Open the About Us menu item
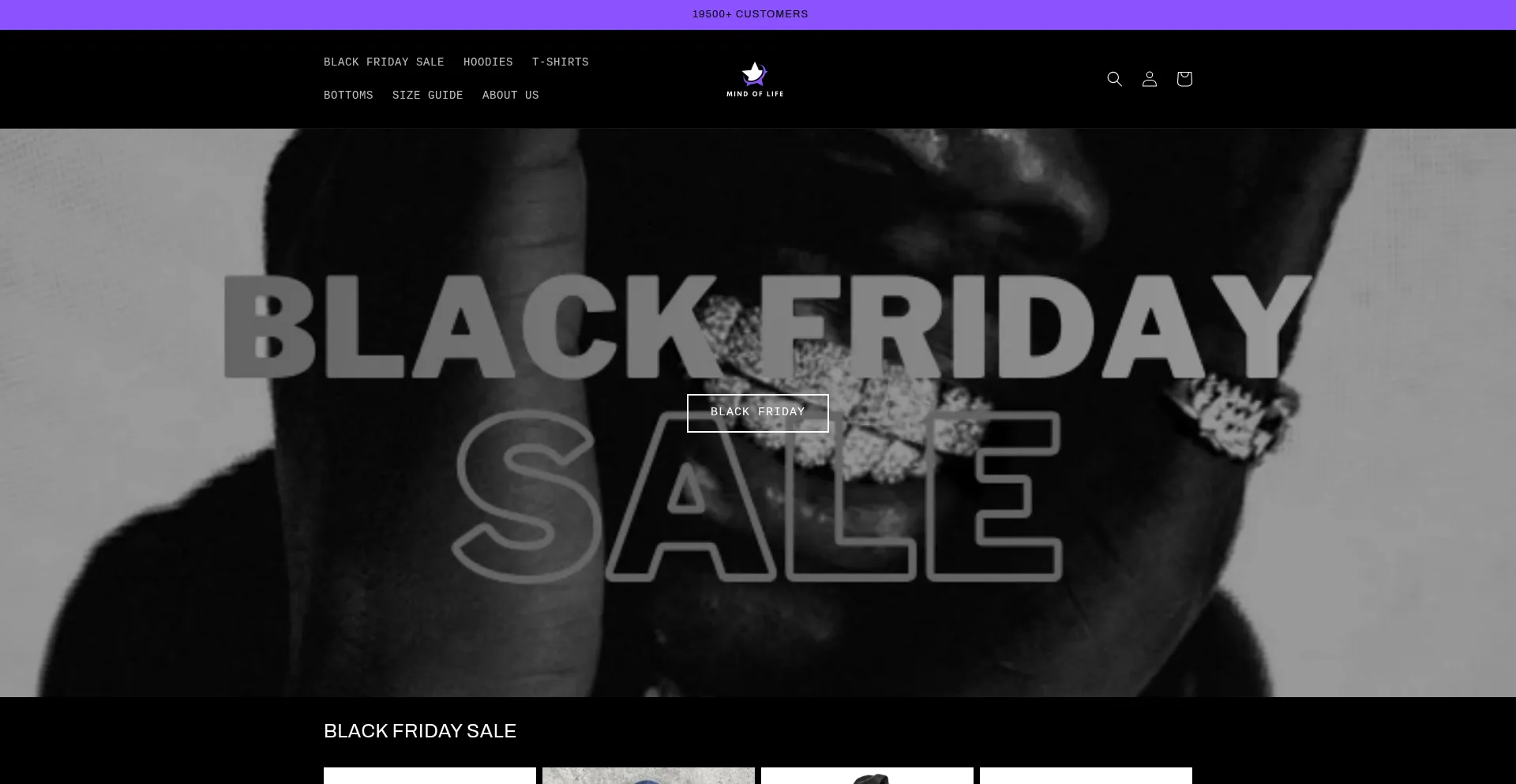This screenshot has width=1516, height=784. [x=510, y=96]
